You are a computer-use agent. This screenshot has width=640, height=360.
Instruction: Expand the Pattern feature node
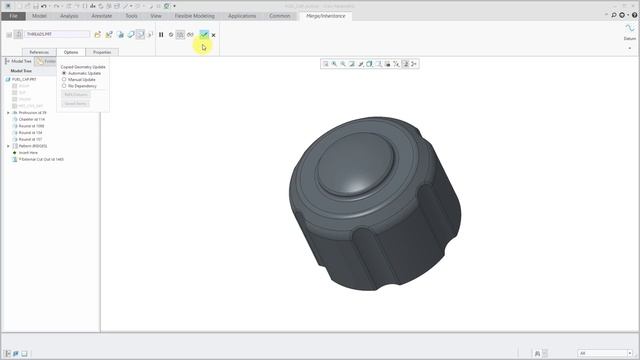pyautogui.click(x=8, y=146)
